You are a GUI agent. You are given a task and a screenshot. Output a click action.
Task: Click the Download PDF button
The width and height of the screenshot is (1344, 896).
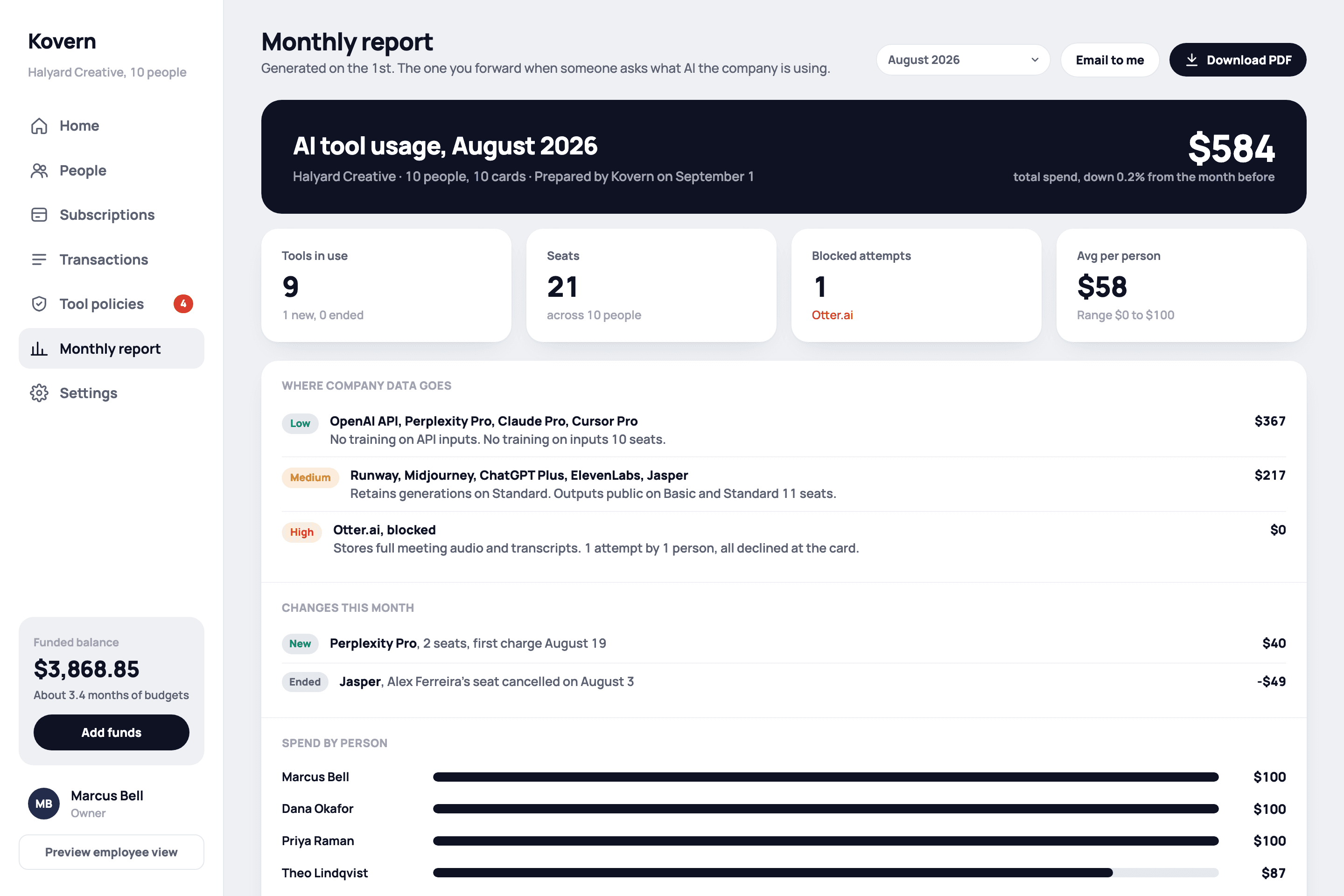[x=1238, y=60]
